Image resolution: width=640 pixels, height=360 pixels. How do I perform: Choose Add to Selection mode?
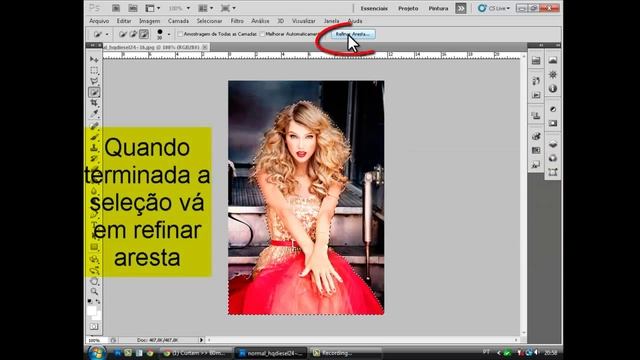click(133, 34)
